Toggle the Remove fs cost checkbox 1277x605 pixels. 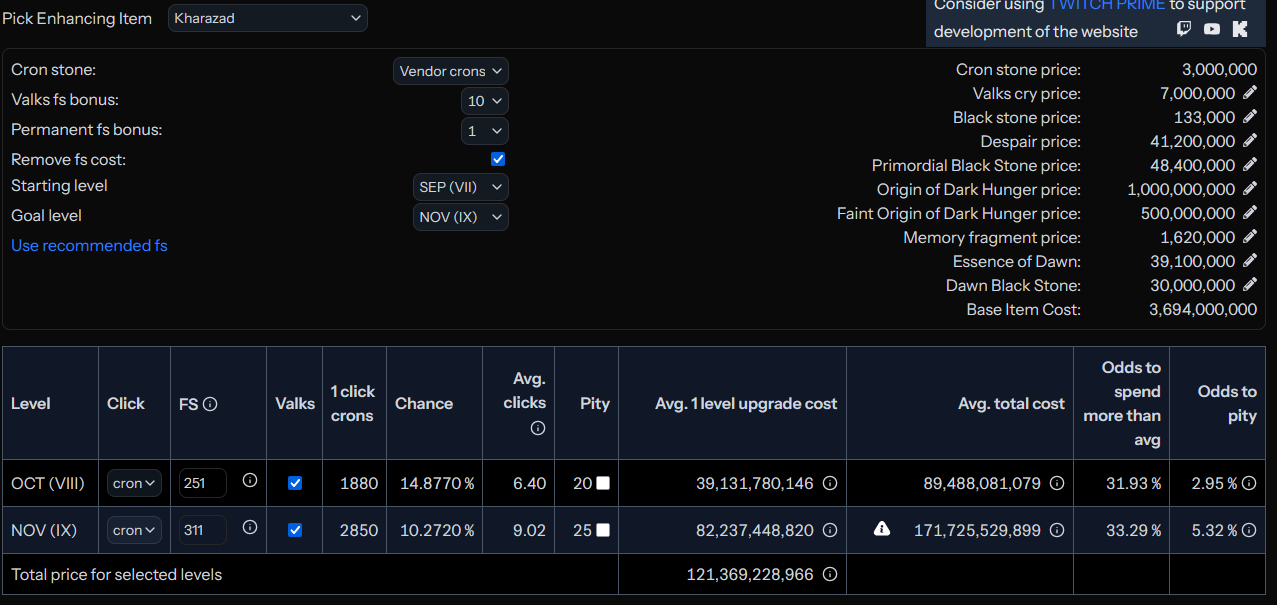[498, 159]
